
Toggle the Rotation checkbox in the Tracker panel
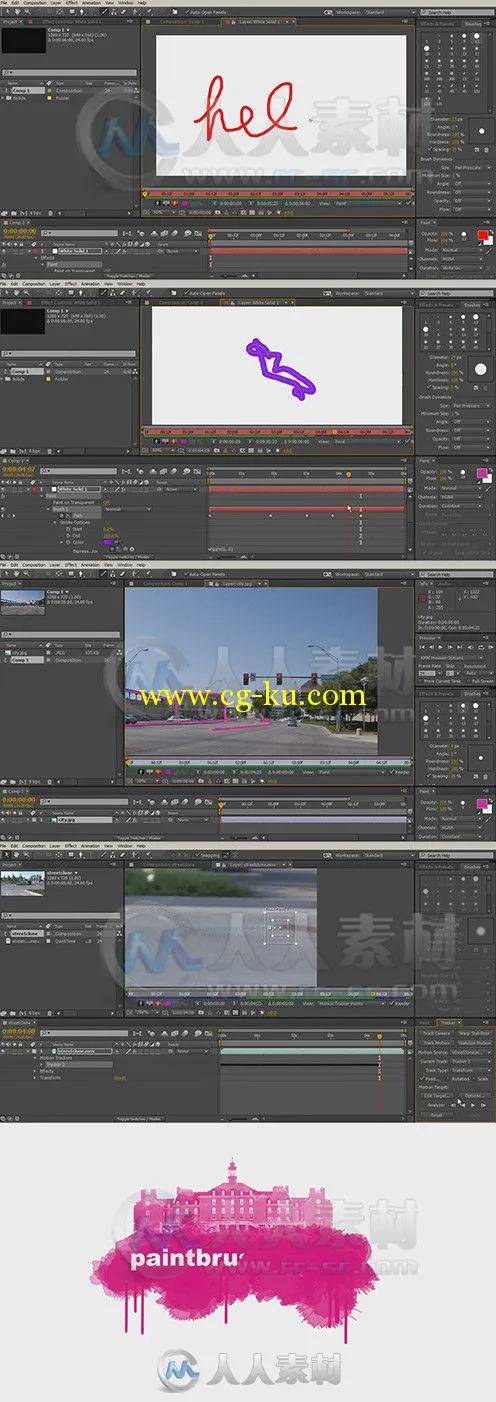(448, 1078)
